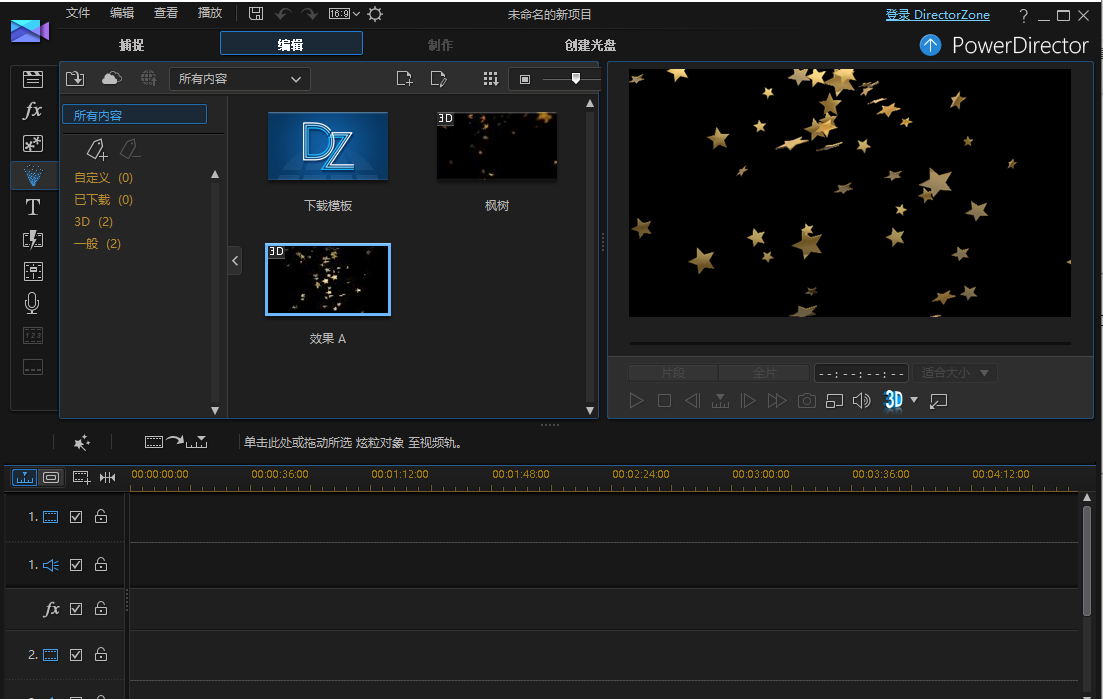Select the 3D (2) tag
The image size is (1103, 699).
[94, 222]
